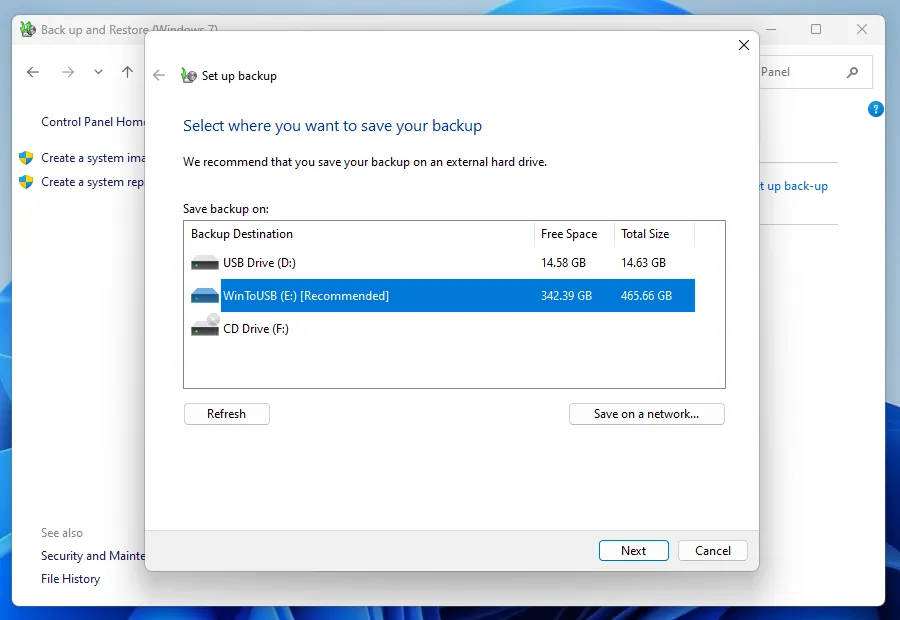
Task: Open Control Panel Home link
Action: point(93,122)
